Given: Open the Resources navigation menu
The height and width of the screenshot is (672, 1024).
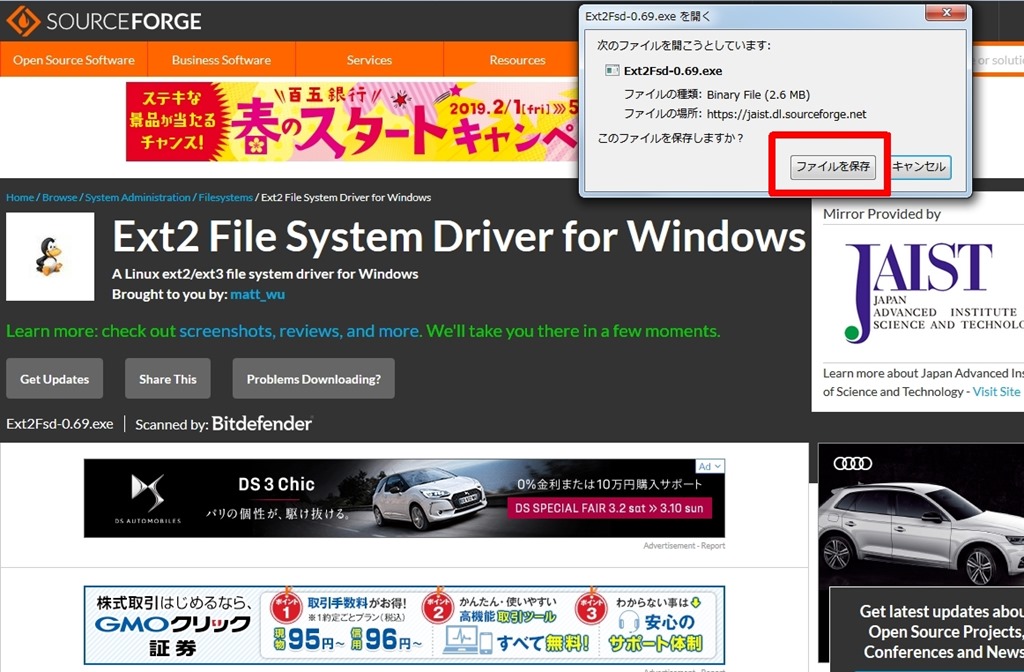Looking at the screenshot, I should pyautogui.click(x=517, y=60).
